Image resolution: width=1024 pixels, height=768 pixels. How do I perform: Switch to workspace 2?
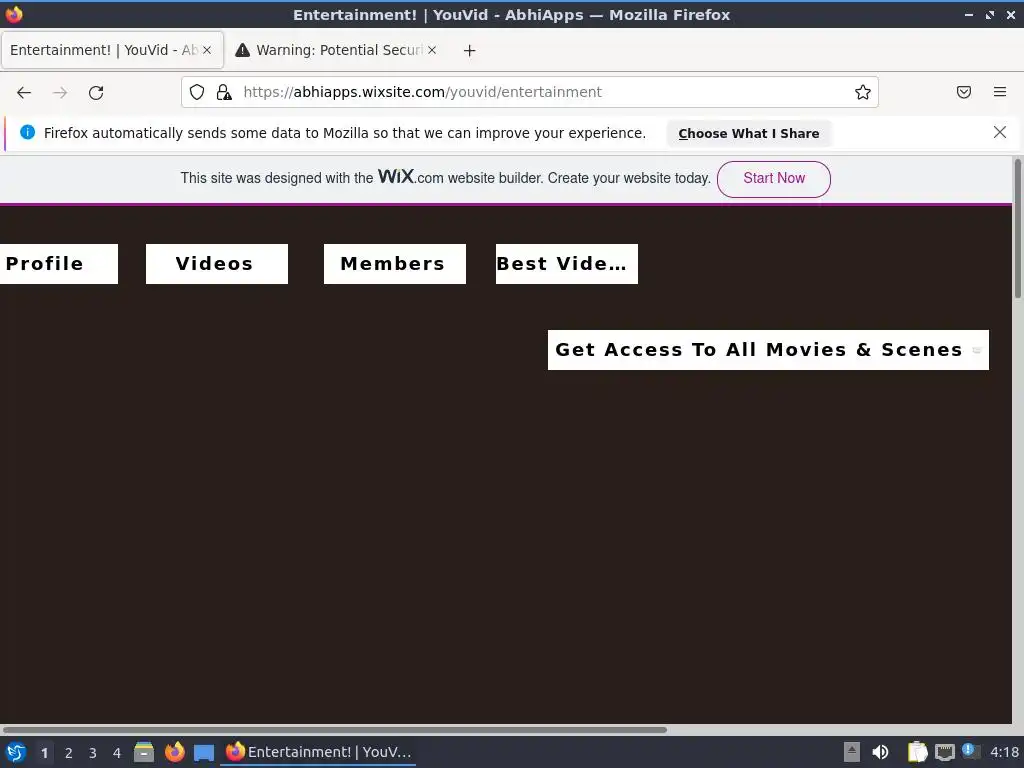tap(69, 753)
